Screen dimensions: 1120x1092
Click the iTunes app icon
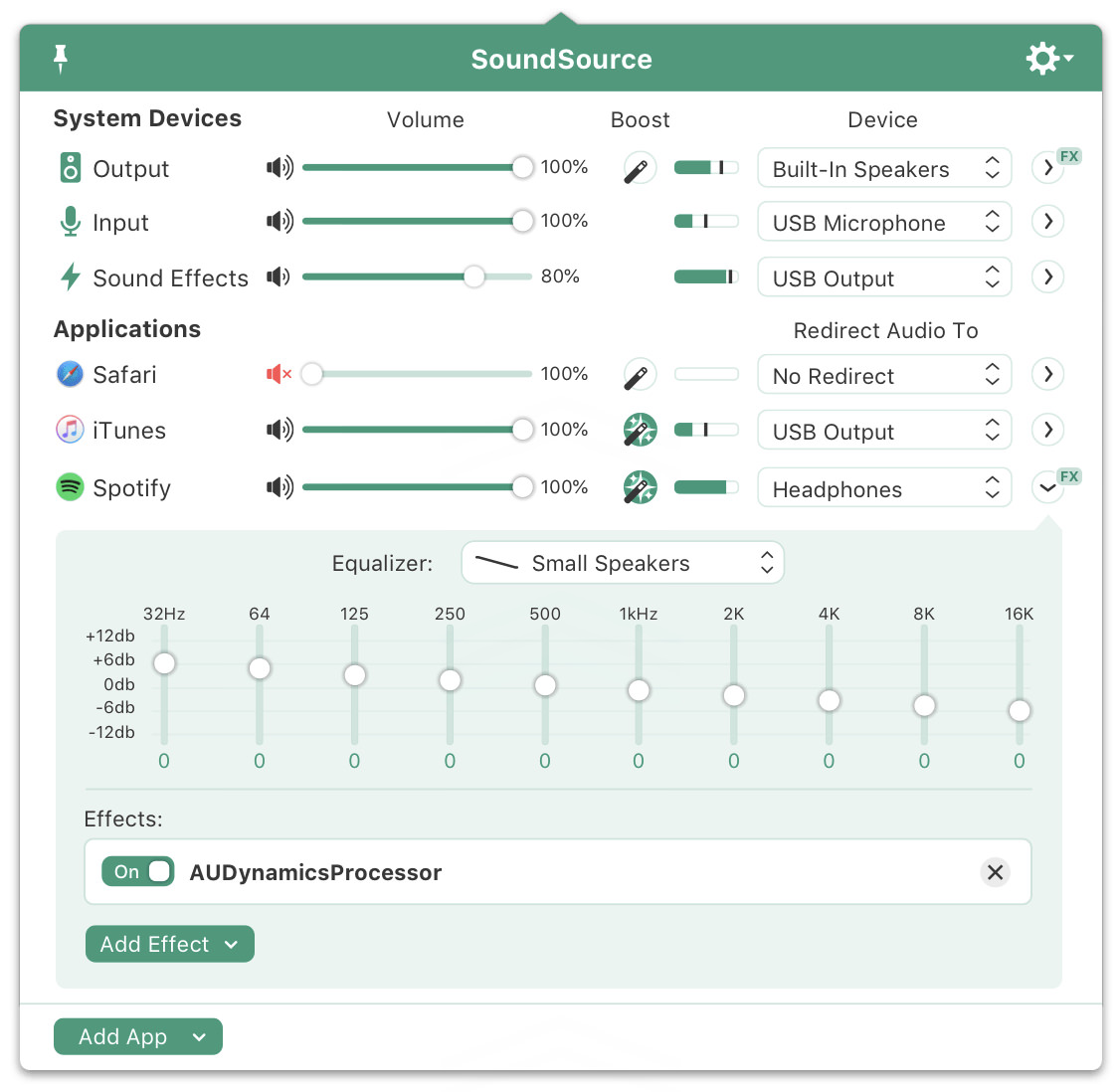point(70,430)
